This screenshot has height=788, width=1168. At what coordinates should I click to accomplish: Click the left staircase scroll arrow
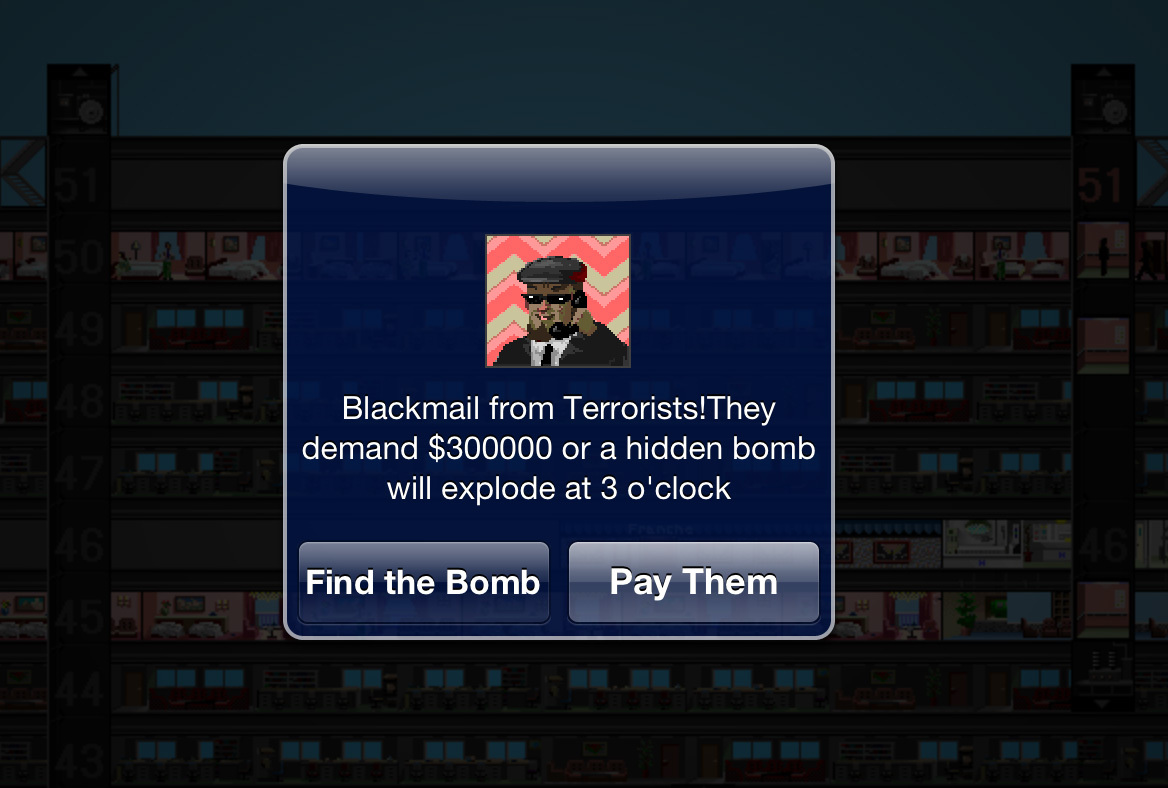click(23, 172)
